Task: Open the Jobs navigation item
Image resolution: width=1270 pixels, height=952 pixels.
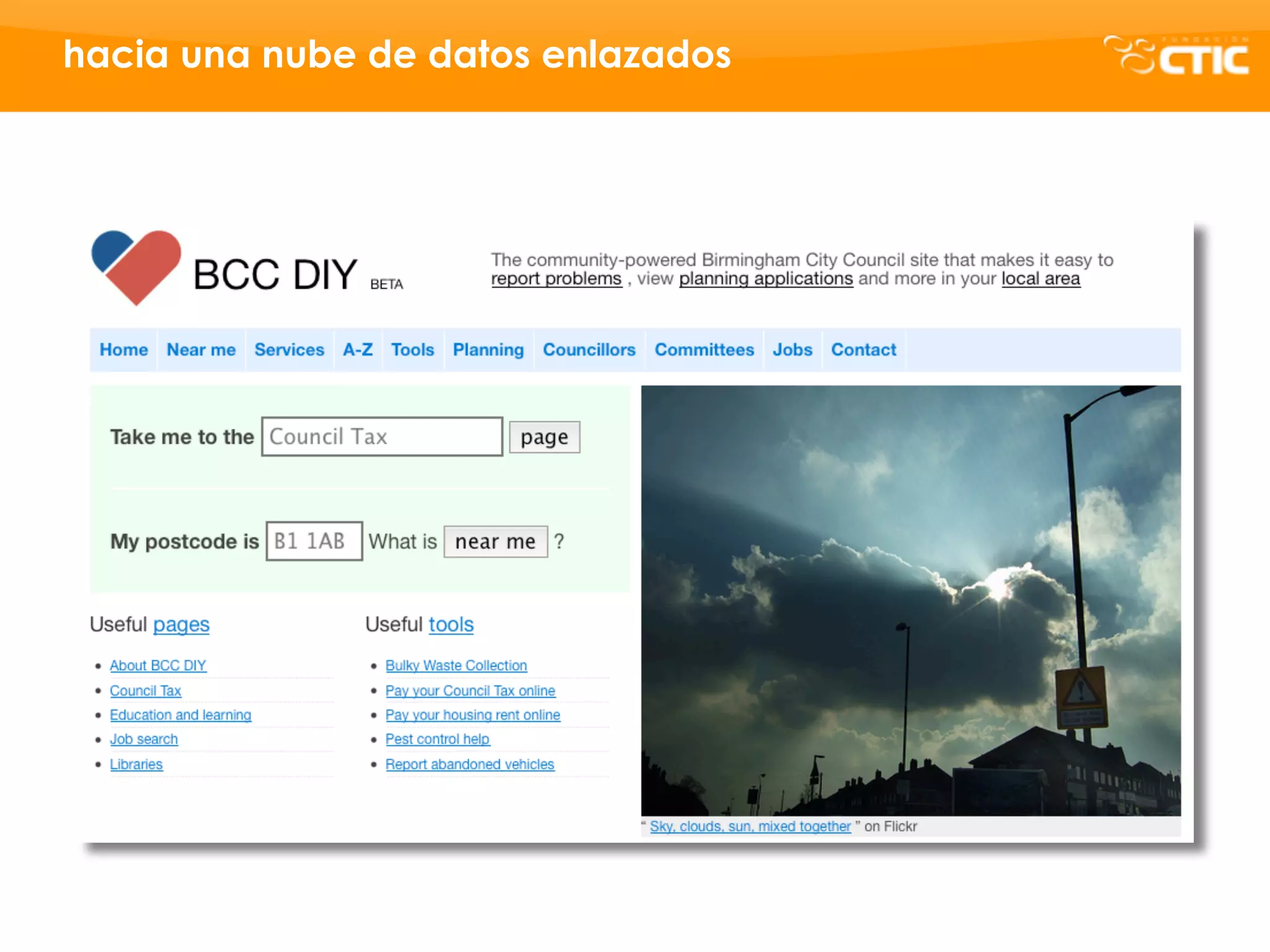Action: pyautogui.click(x=793, y=350)
